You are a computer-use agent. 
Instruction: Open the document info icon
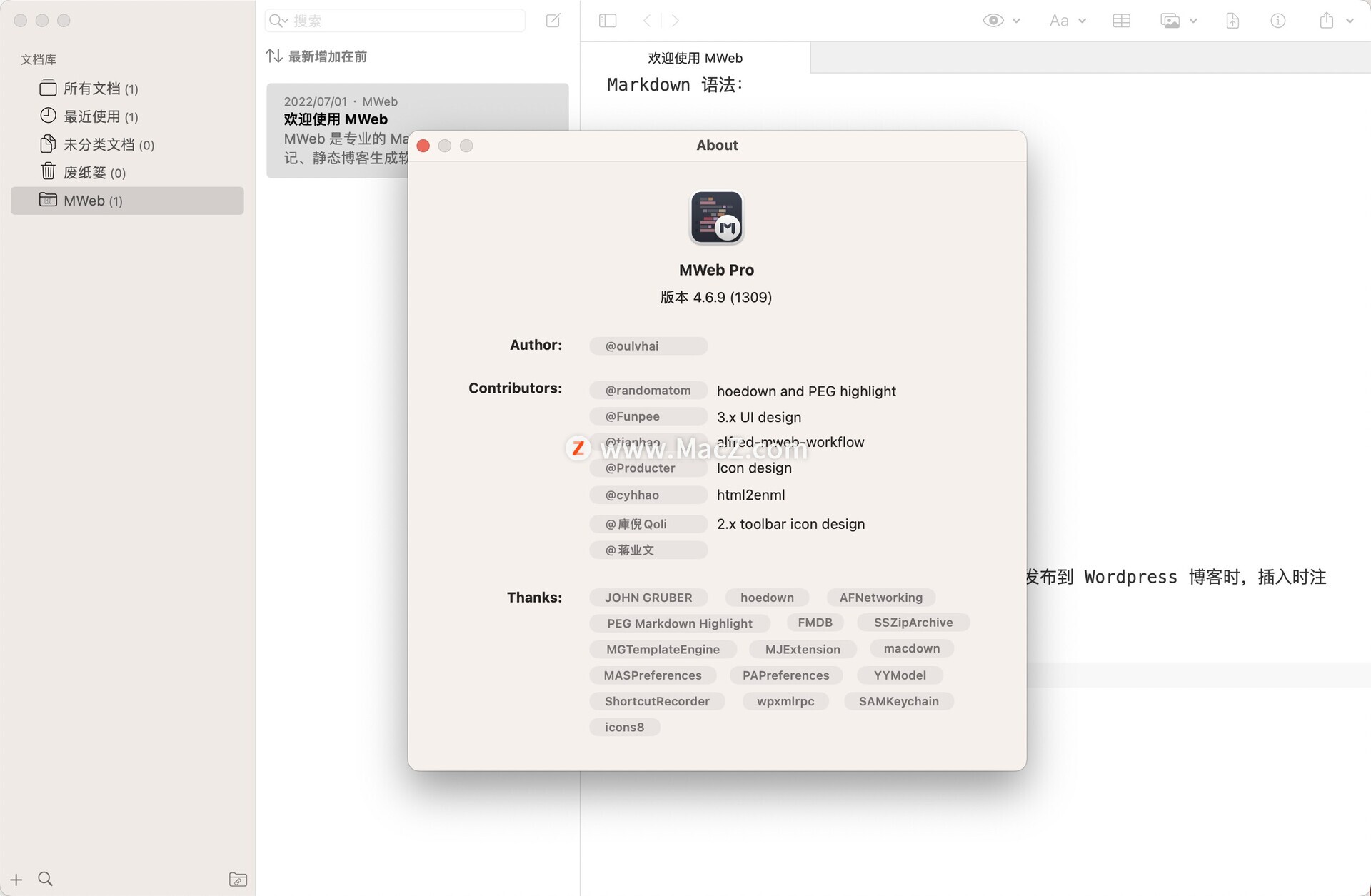tap(1278, 21)
